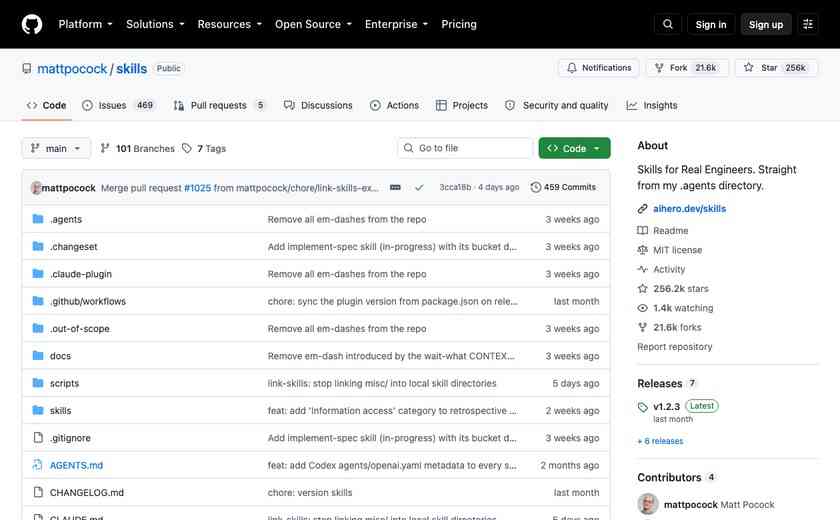The height and width of the screenshot is (520, 840).
Task: Click the scripts folder icon
Action: pyautogui.click(x=38, y=383)
